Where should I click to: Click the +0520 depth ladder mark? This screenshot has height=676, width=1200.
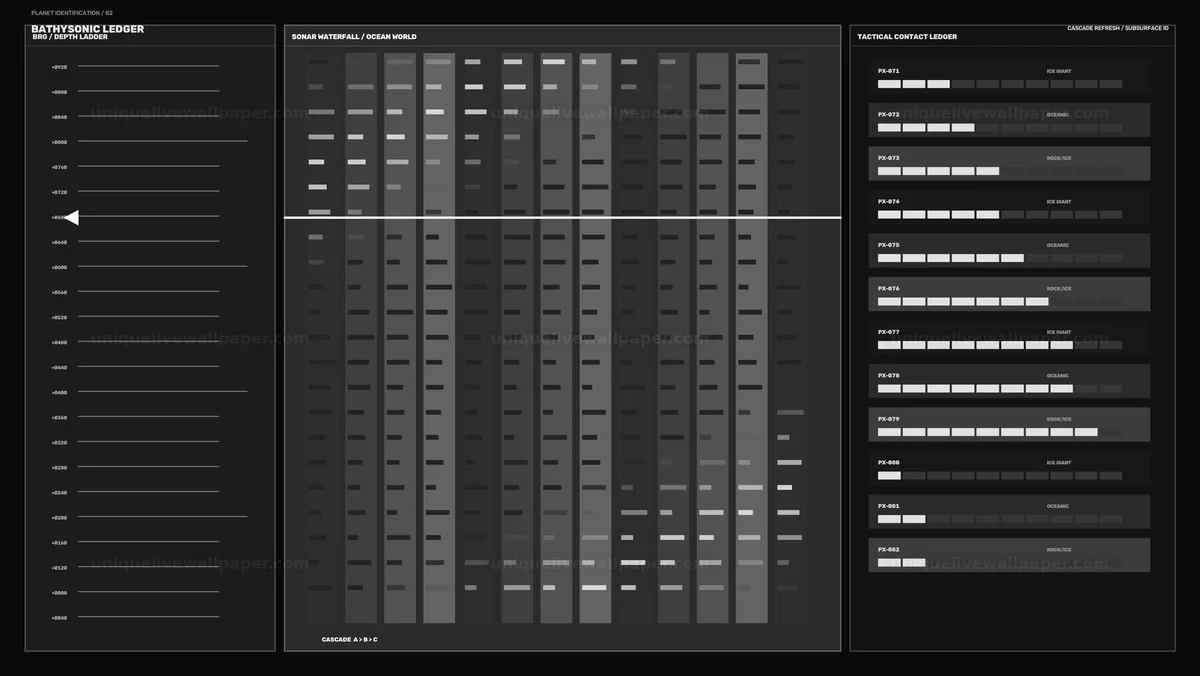click(59, 317)
